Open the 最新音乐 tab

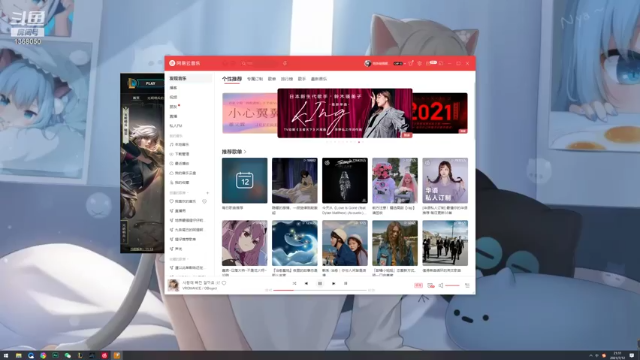[x=319, y=79]
